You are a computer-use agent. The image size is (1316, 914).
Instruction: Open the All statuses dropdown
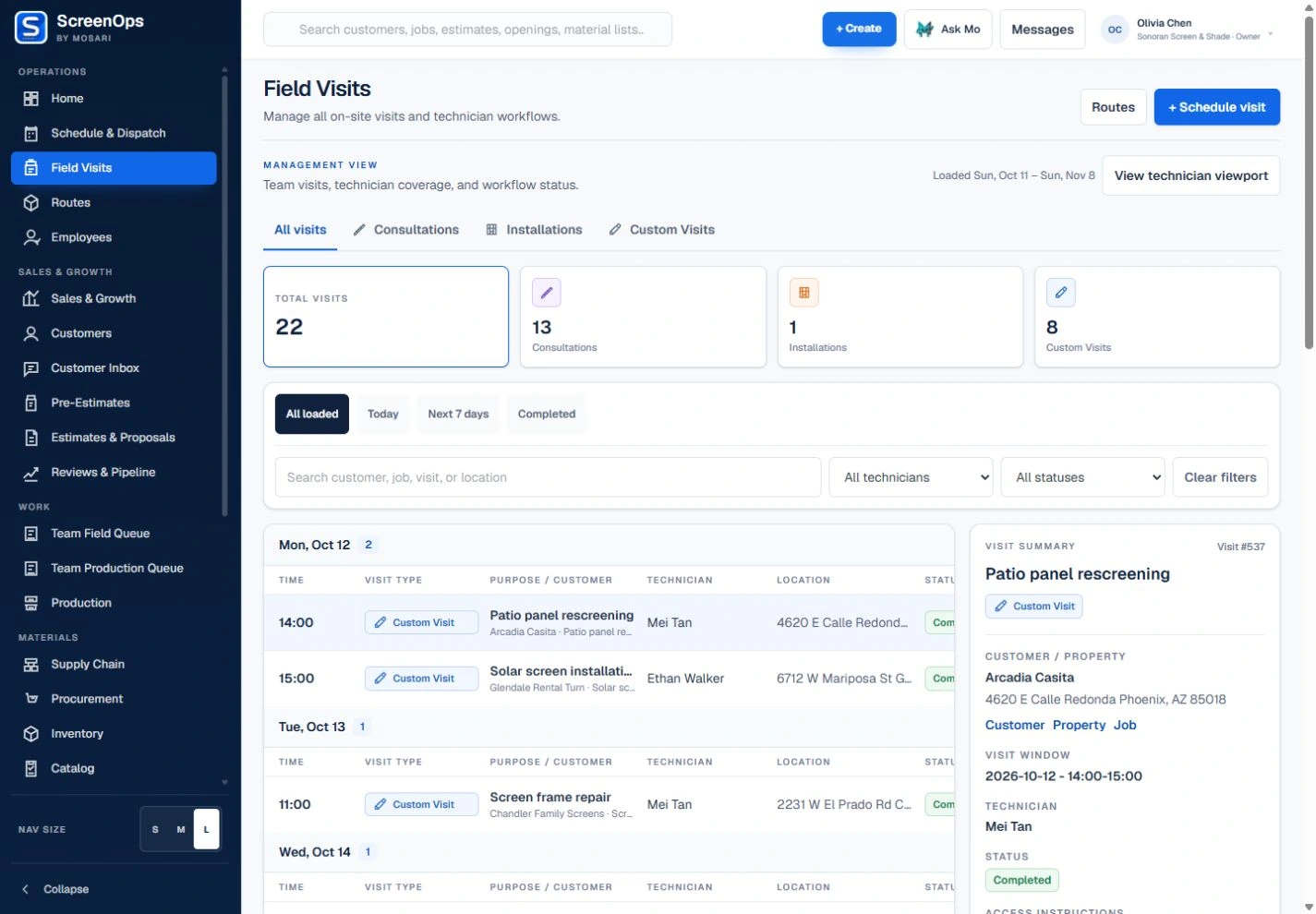[1083, 477]
